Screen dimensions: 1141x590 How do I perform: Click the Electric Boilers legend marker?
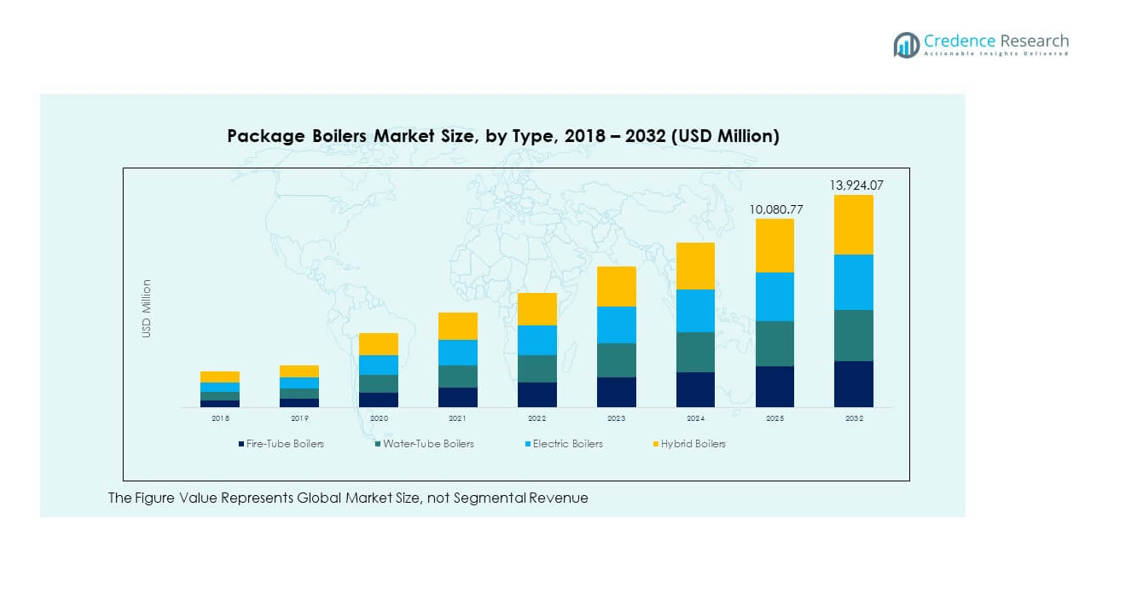point(527,444)
